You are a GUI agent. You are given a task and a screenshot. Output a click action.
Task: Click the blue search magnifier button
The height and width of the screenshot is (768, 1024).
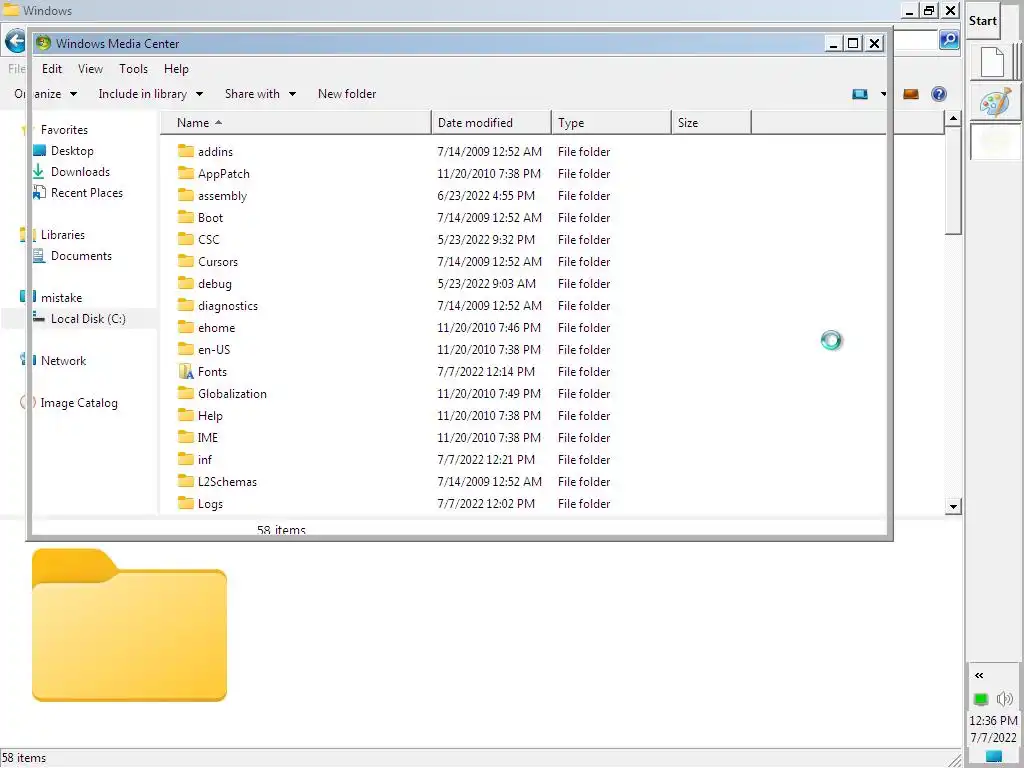pyautogui.click(x=949, y=40)
